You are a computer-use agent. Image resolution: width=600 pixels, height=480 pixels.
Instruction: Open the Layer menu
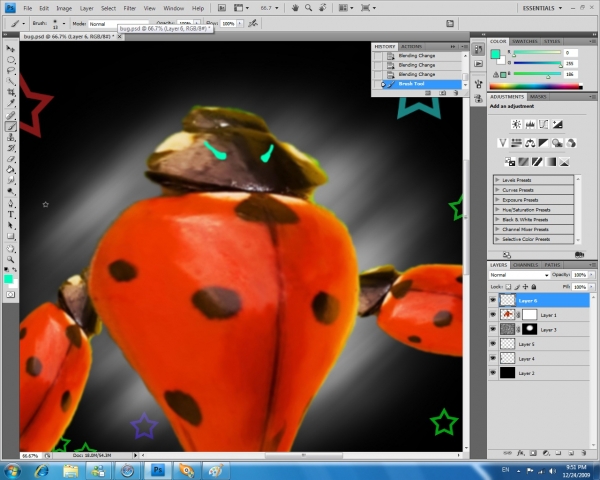[86, 8]
